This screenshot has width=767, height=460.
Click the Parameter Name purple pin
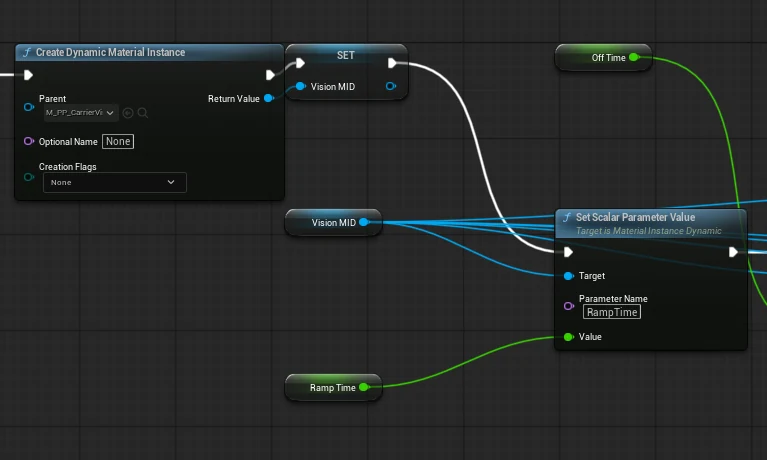click(x=568, y=306)
